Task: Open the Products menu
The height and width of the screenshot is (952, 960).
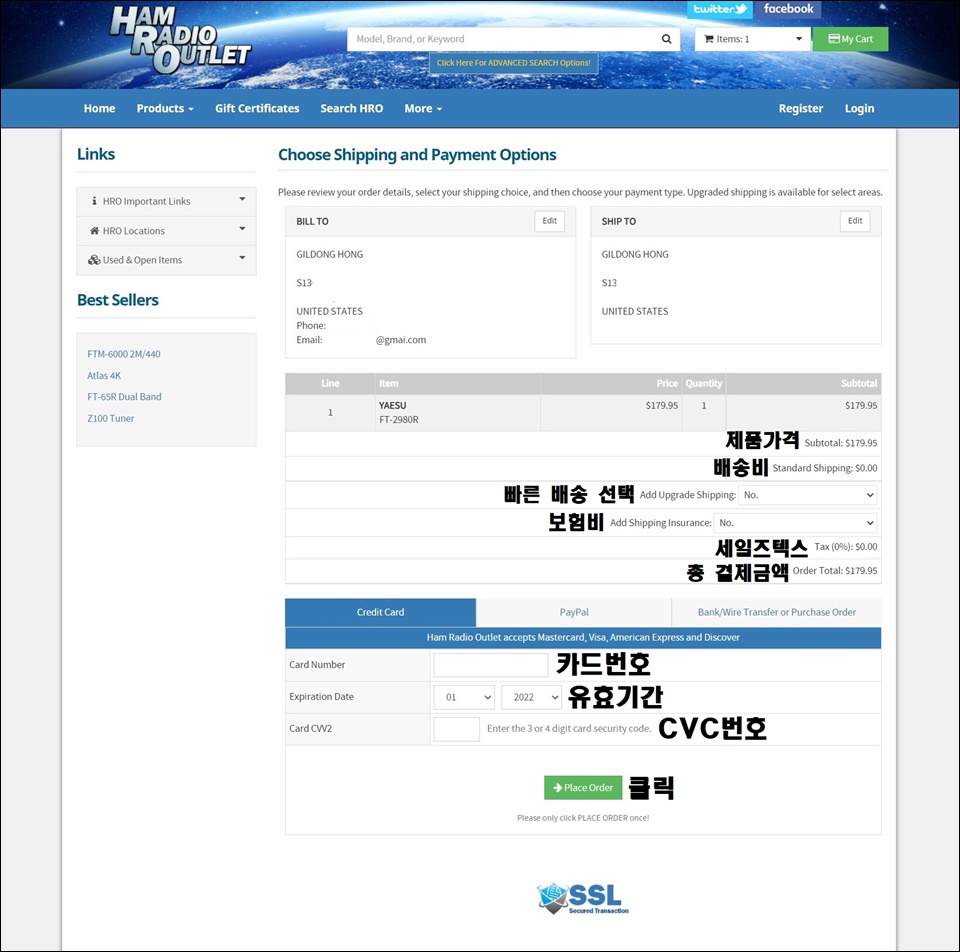Action: [165, 108]
